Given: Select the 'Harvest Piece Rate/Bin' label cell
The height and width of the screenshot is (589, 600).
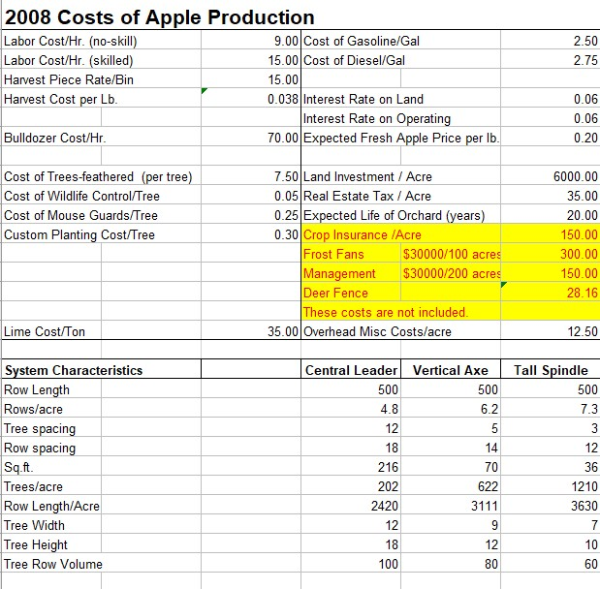Looking at the screenshot, I should [69, 80].
